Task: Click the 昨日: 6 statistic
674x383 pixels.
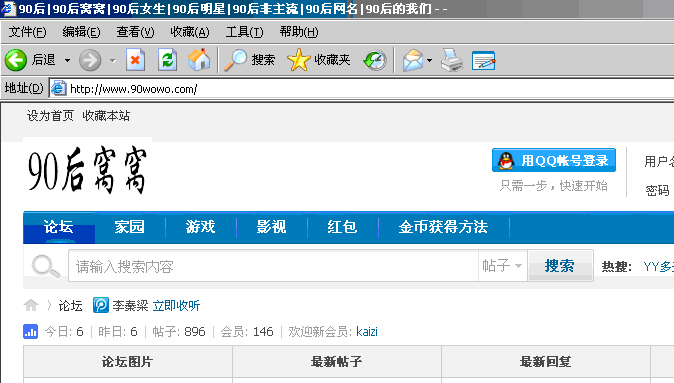Action: click(x=118, y=331)
